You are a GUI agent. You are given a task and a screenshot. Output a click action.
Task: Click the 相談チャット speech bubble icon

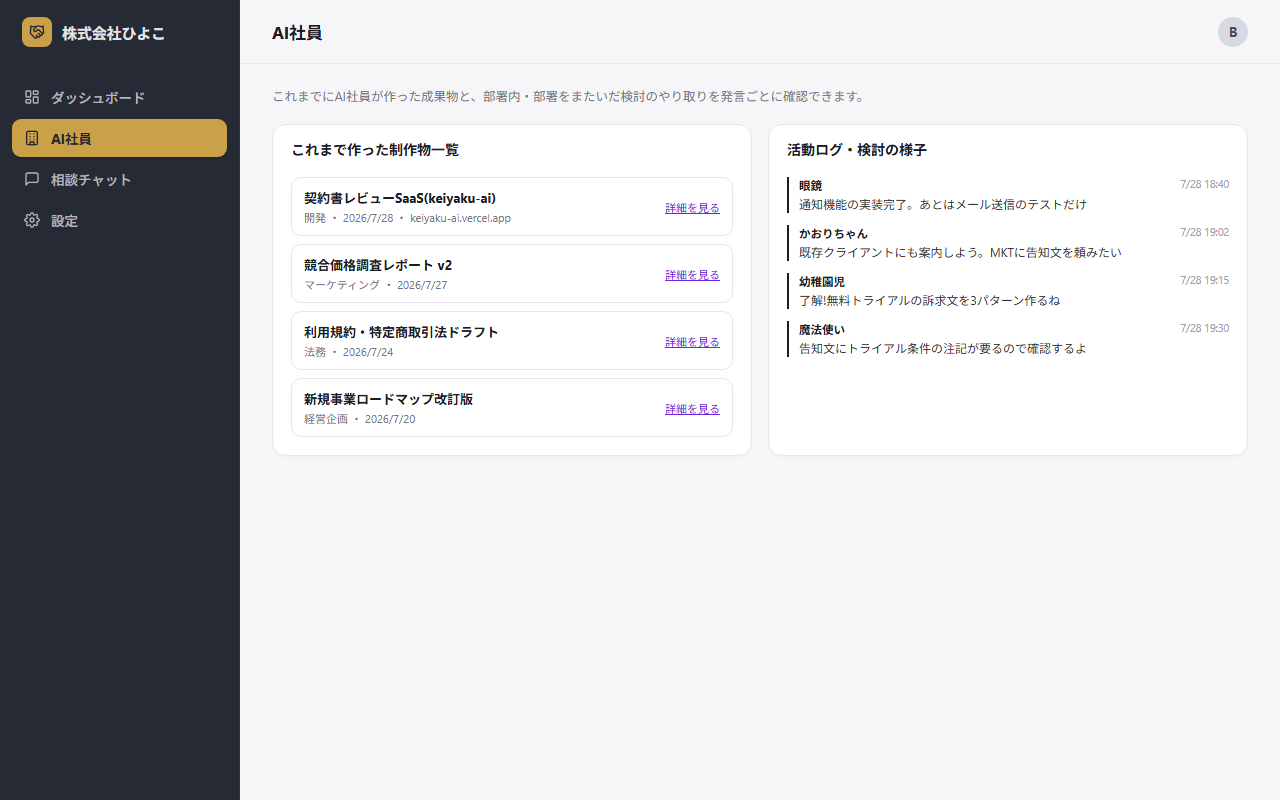[32, 179]
